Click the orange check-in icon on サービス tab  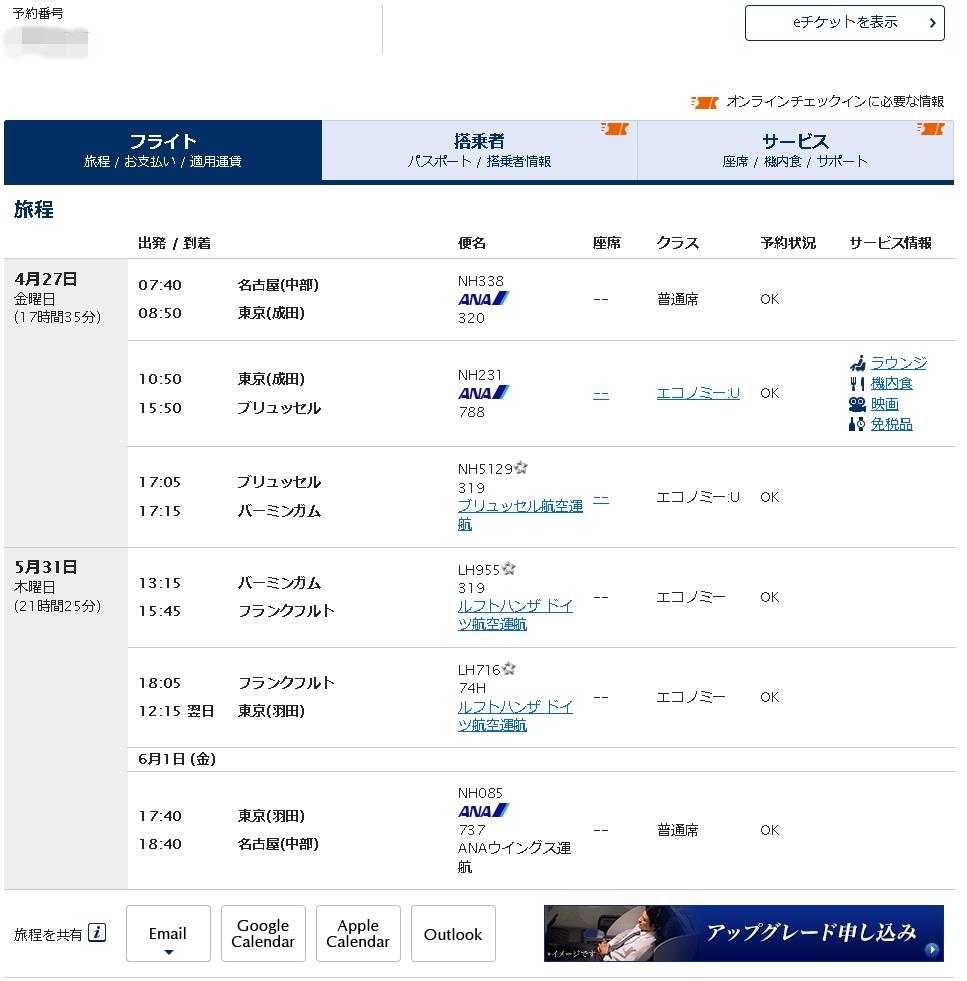(x=930, y=129)
